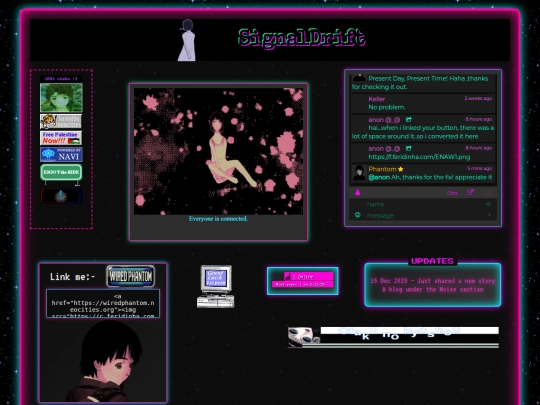Click the chatbox Cbox link
Screen dimensions: 540x405
click(452, 193)
